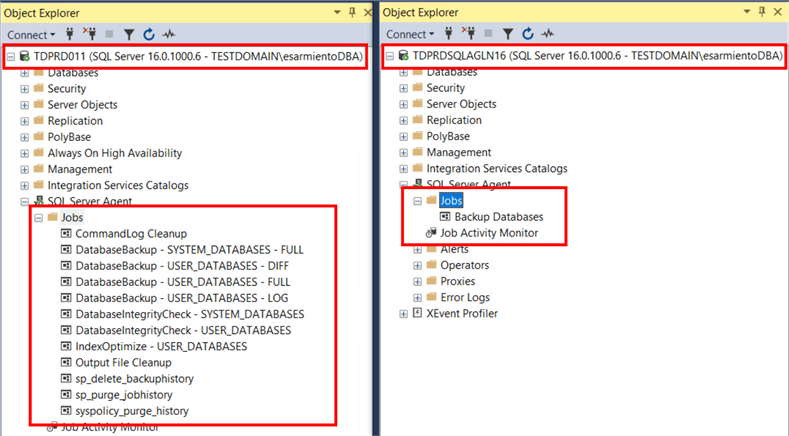Expand Security folder under TDPRD011
This screenshot has height=436, width=789.
pos(24,89)
